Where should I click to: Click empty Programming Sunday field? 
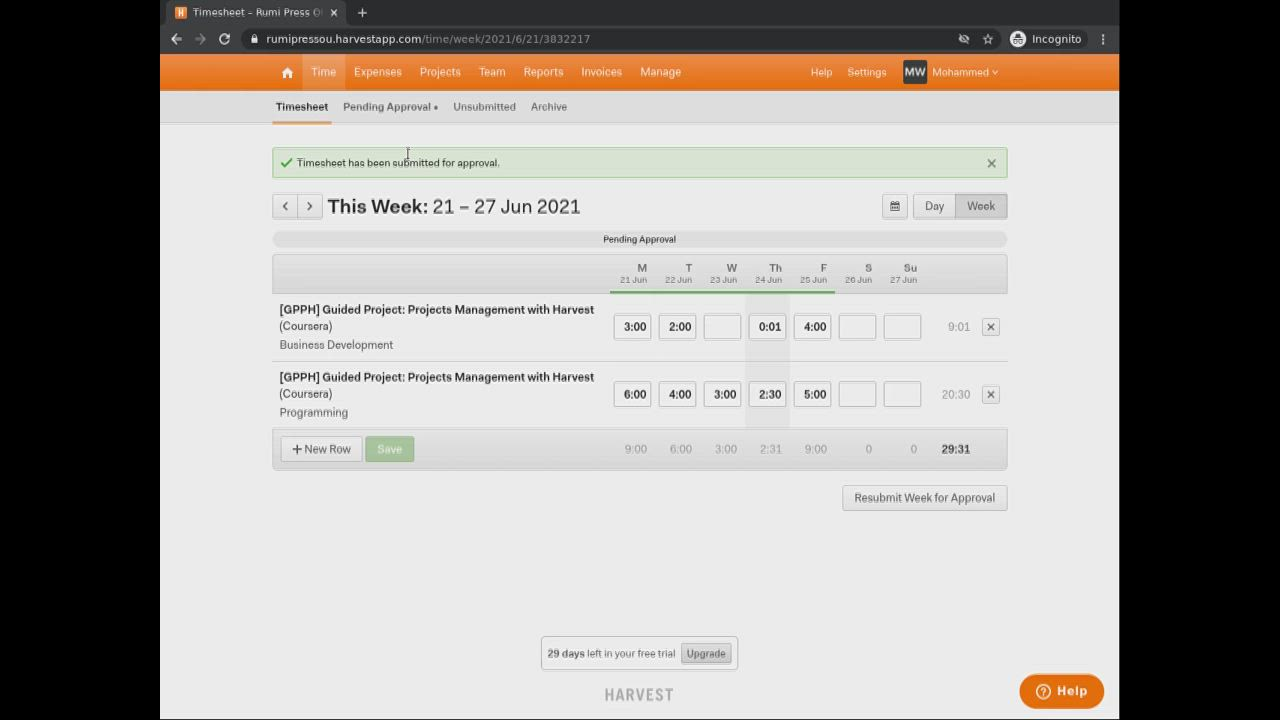tap(902, 394)
